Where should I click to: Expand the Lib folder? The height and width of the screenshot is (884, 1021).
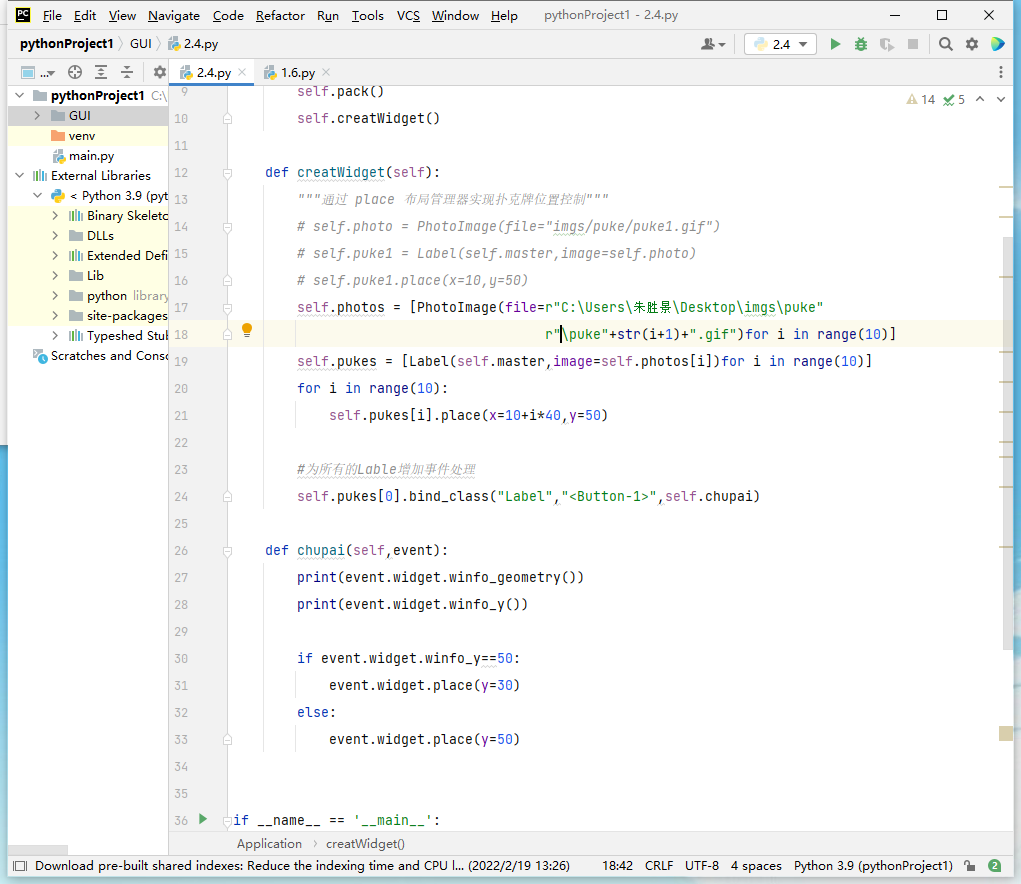(55, 275)
